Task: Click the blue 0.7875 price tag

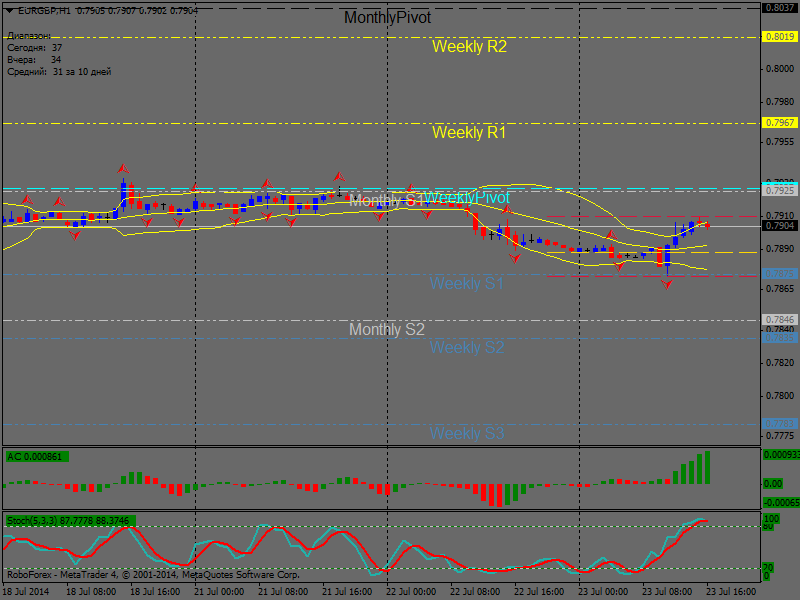Action: (x=779, y=274)
